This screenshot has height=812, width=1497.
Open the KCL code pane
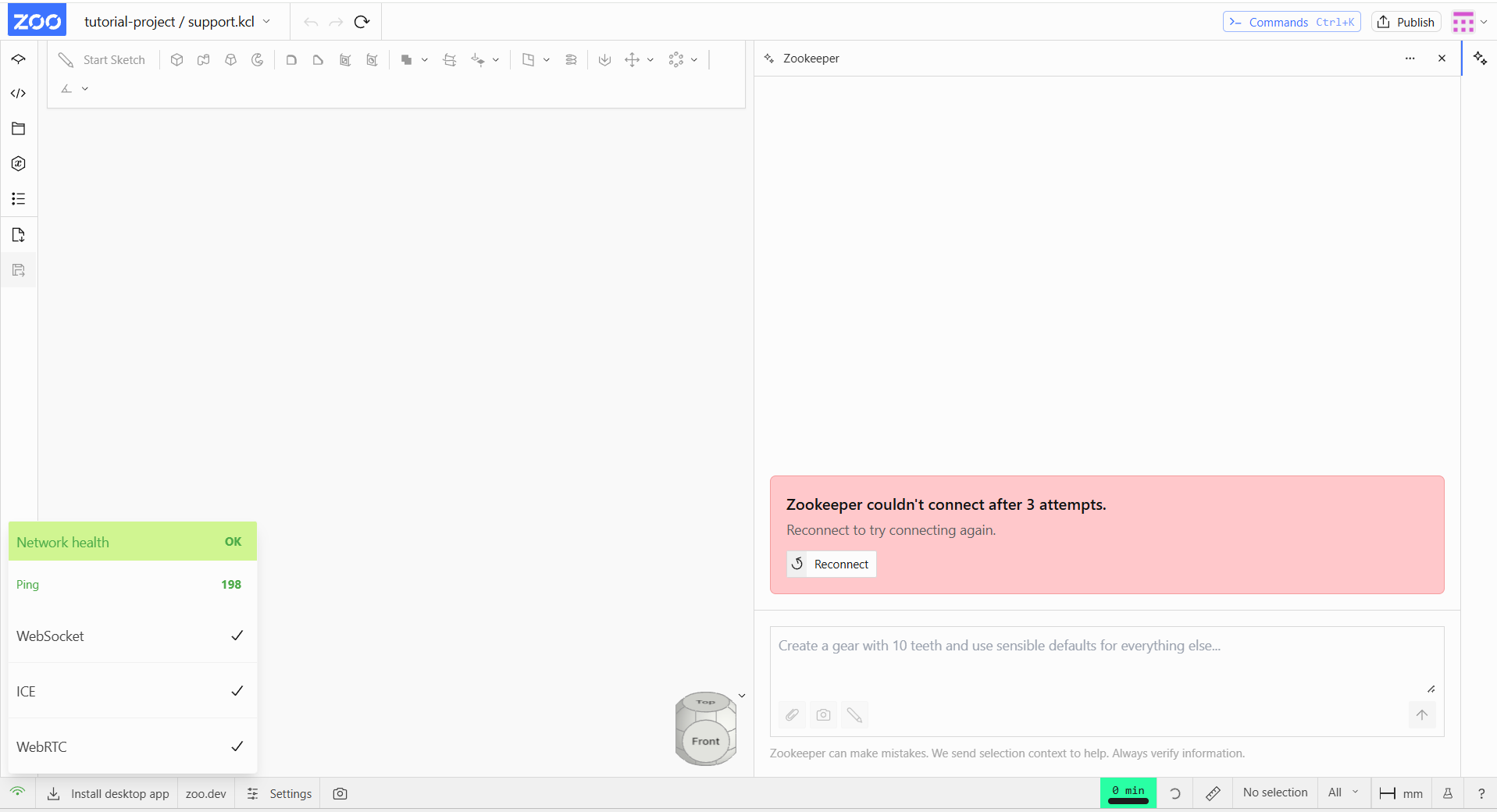19,94
